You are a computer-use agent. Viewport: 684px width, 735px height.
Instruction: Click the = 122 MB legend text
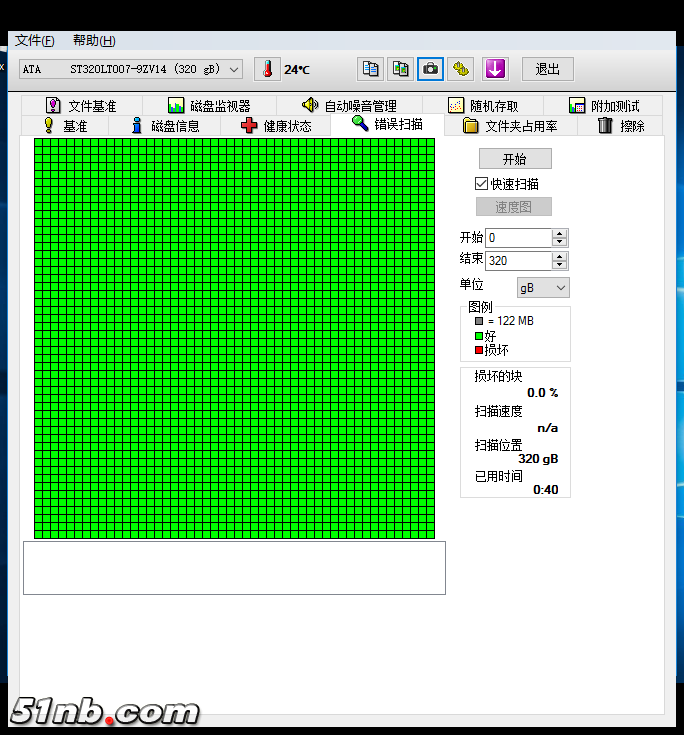tap(511, 321)
